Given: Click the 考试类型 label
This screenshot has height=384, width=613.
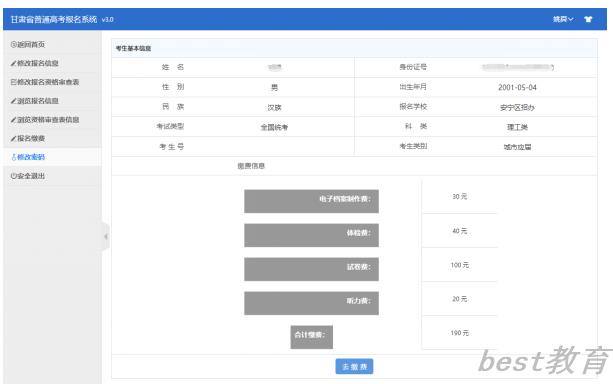Looking at the screenshot, I should coord(170,126).
